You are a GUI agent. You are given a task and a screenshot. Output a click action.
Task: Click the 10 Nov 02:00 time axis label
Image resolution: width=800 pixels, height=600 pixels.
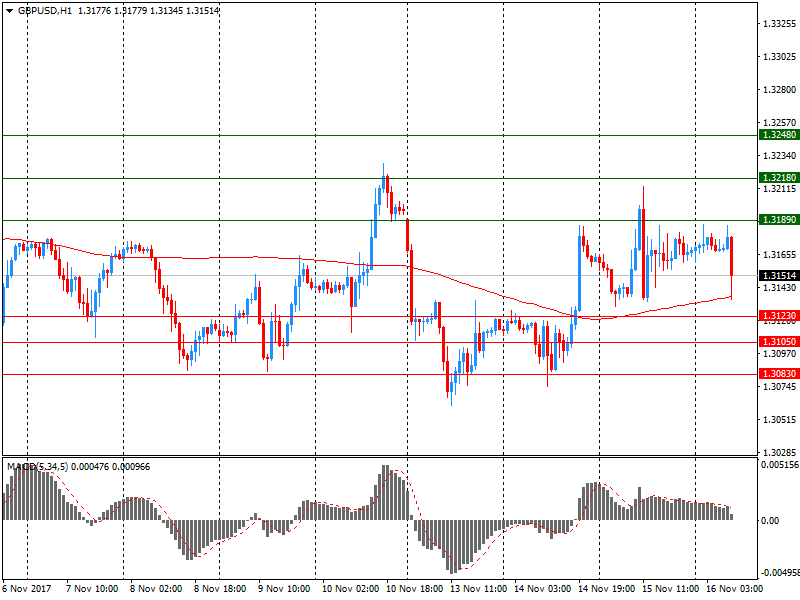[x=351, y=589]
